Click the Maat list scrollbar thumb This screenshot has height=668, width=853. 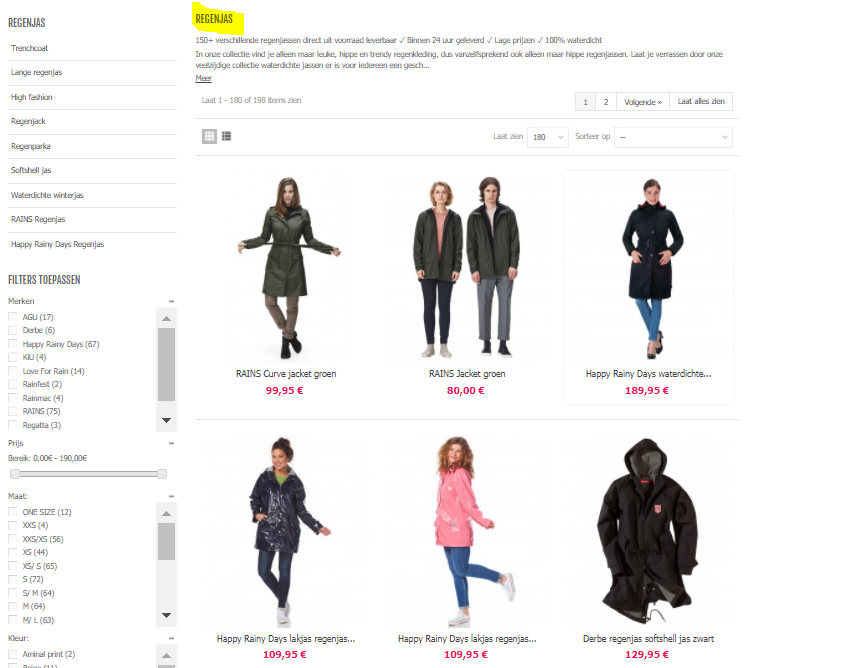(166, 541)
